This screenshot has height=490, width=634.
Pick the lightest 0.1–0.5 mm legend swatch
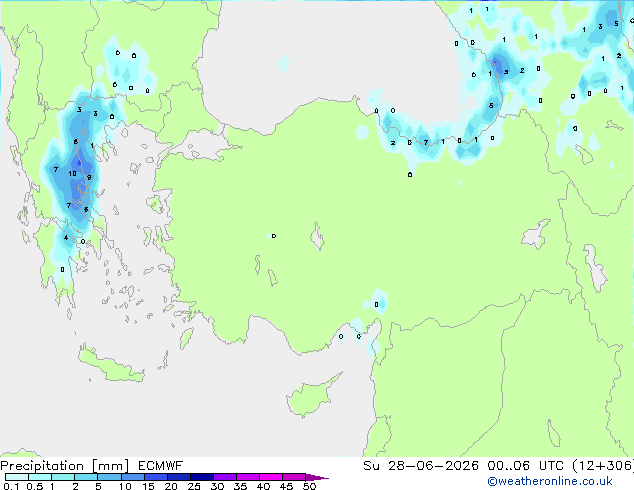pos(17,477)
